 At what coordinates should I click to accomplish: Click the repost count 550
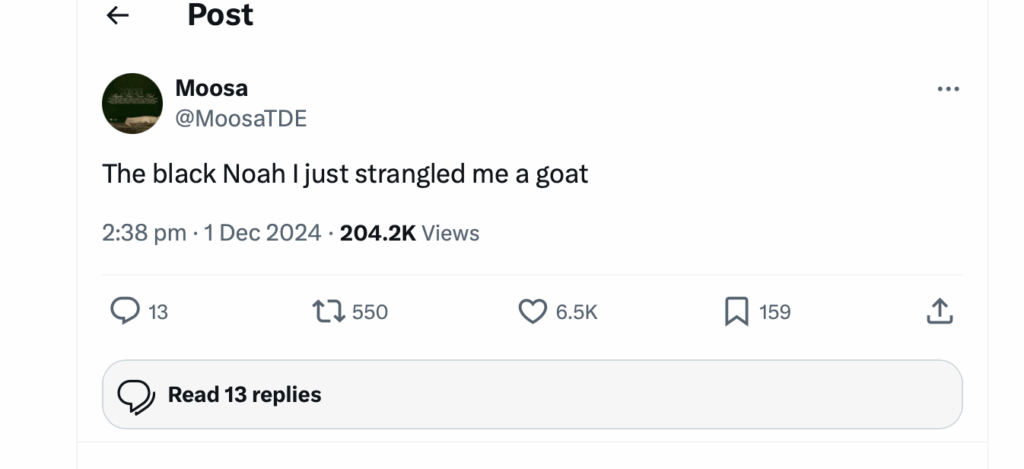coord(370,313)
